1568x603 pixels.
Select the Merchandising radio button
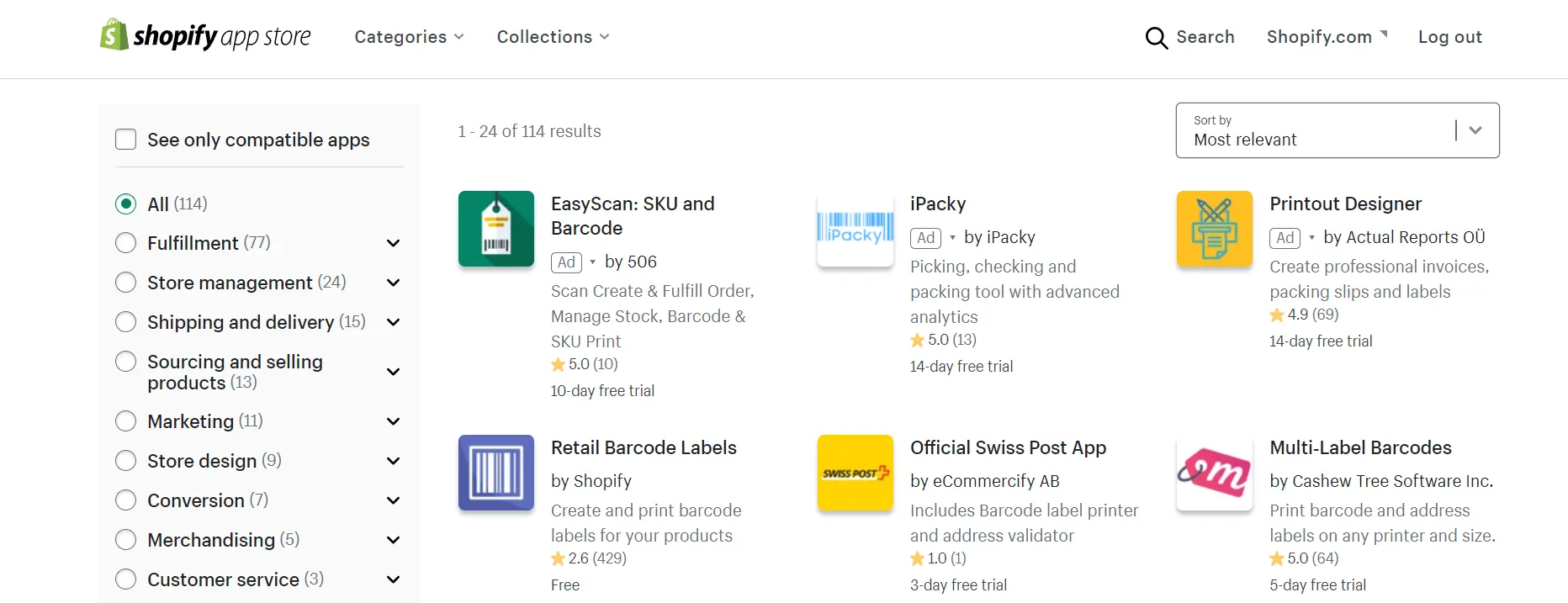pos(126,540)
